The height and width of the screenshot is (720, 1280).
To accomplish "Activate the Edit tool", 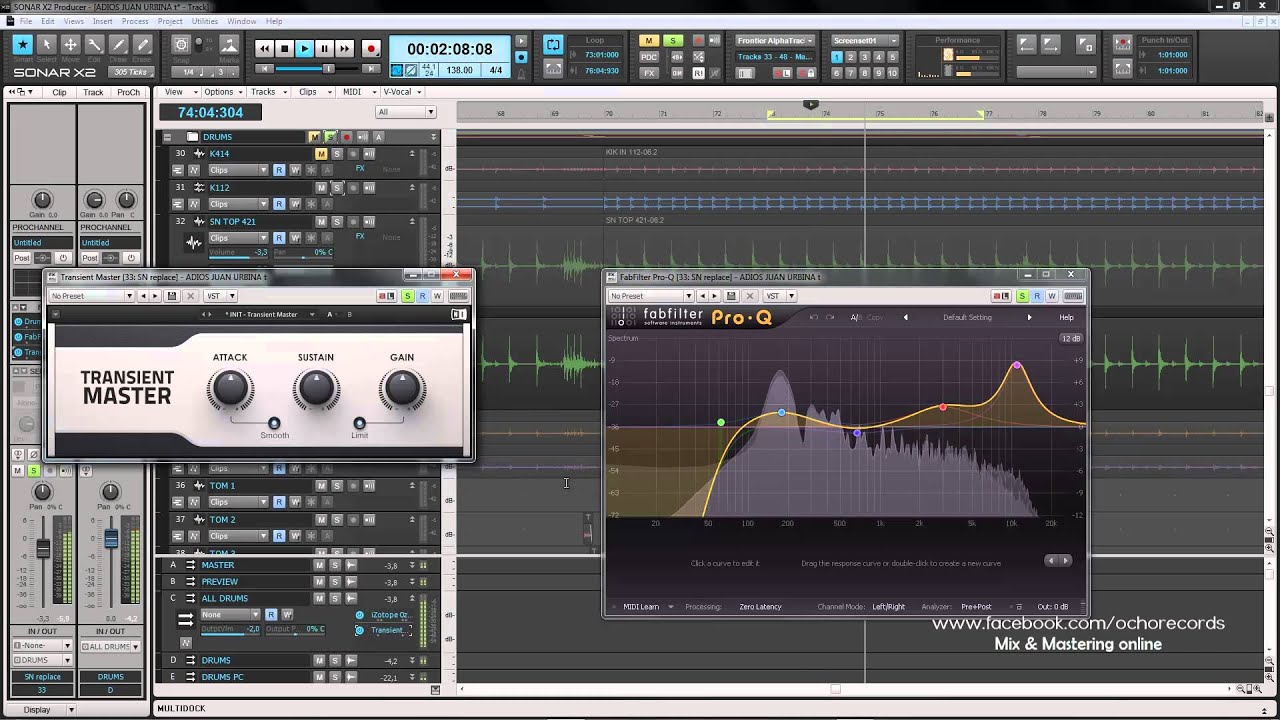I will pyautogui.click(x=95, y=45).
